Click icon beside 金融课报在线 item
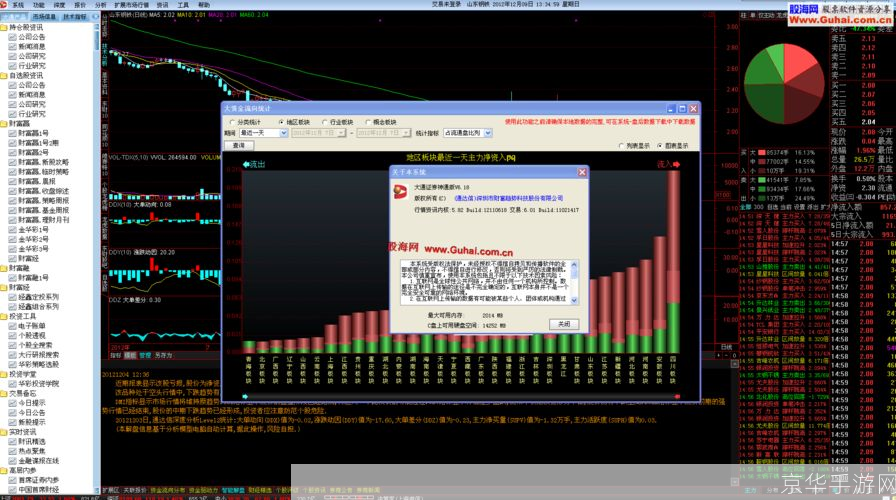 [13, 461]
